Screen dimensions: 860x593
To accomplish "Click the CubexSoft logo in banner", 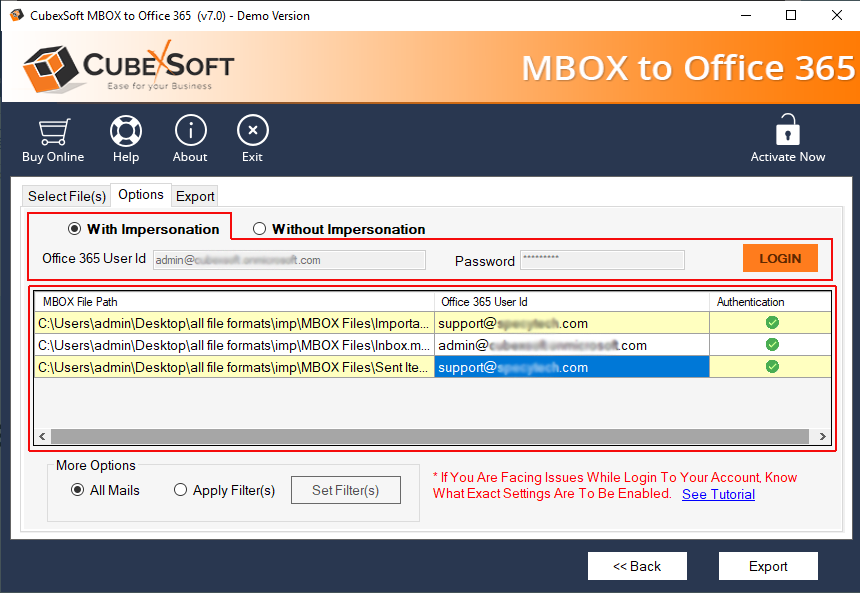I will pos(128,68).
